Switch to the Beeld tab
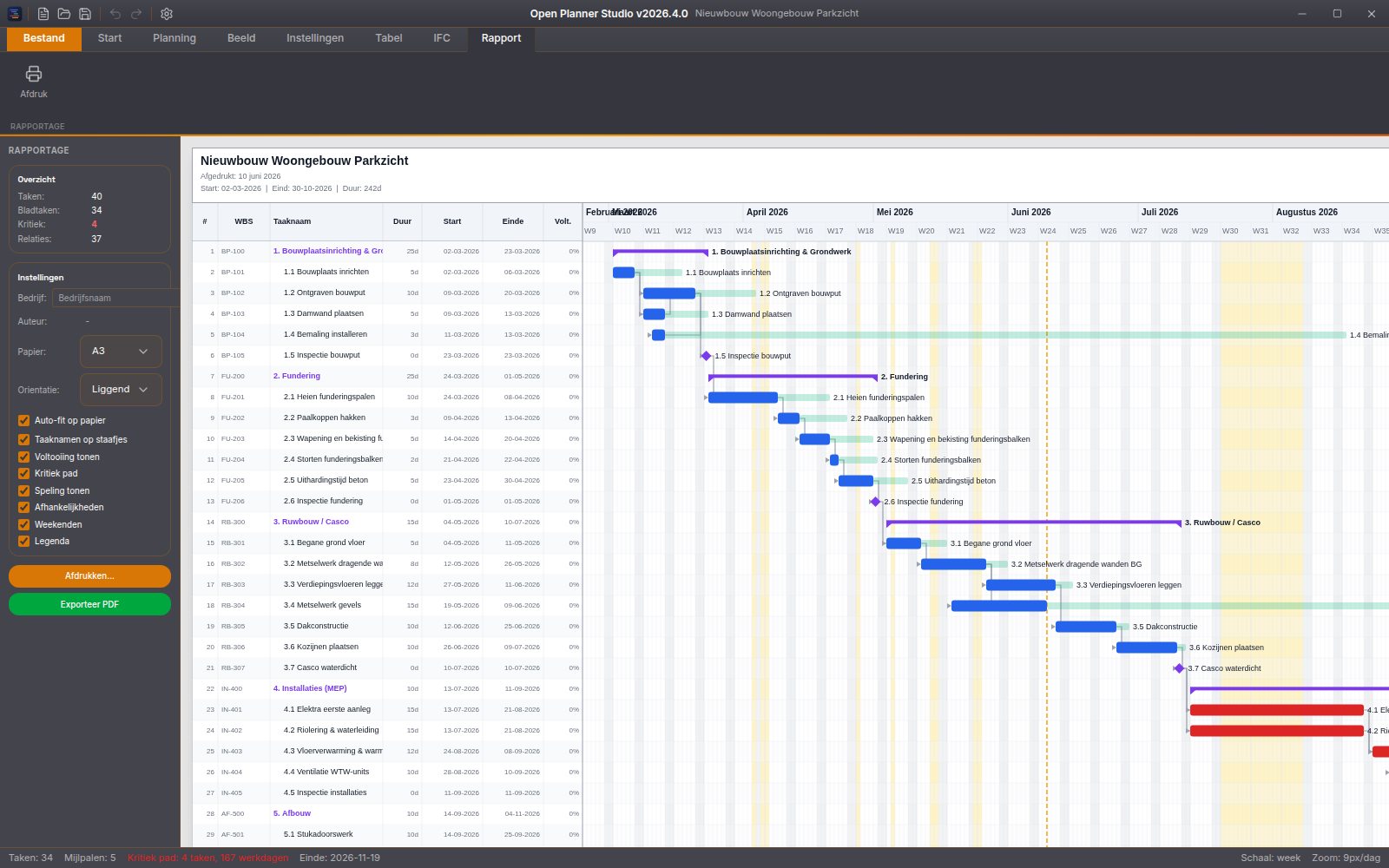Image resolution: width=1389 pixels, height=868 pixels. click(x=241, y=38)
